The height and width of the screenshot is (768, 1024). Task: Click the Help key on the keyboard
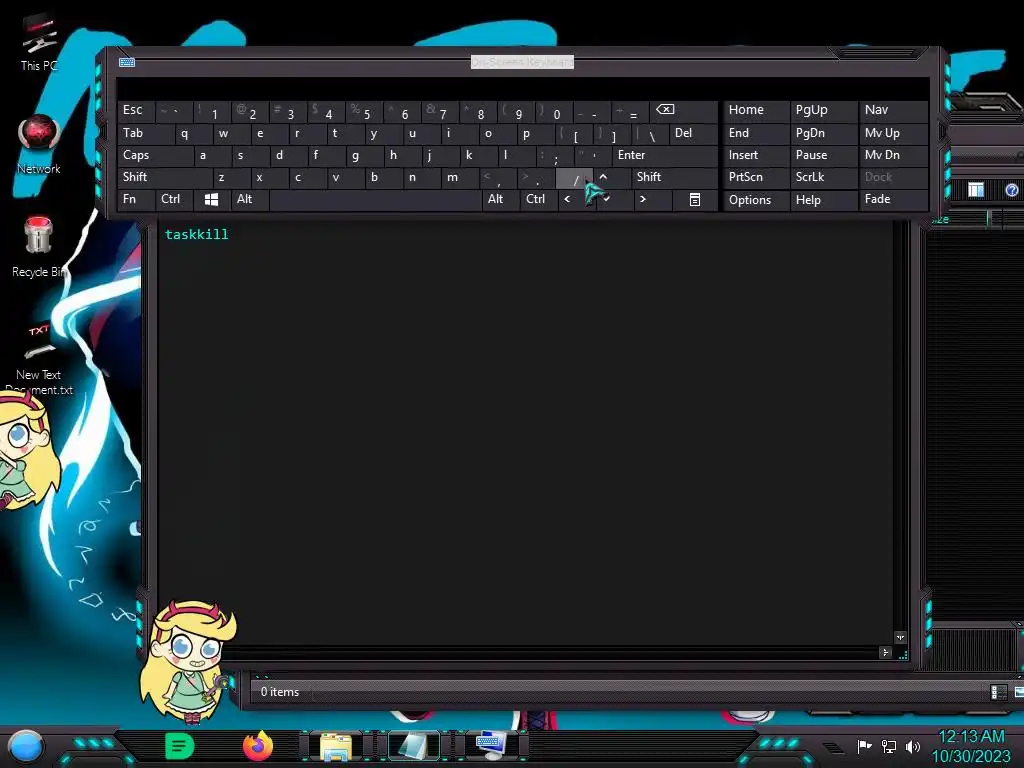[x=822, y=200]
